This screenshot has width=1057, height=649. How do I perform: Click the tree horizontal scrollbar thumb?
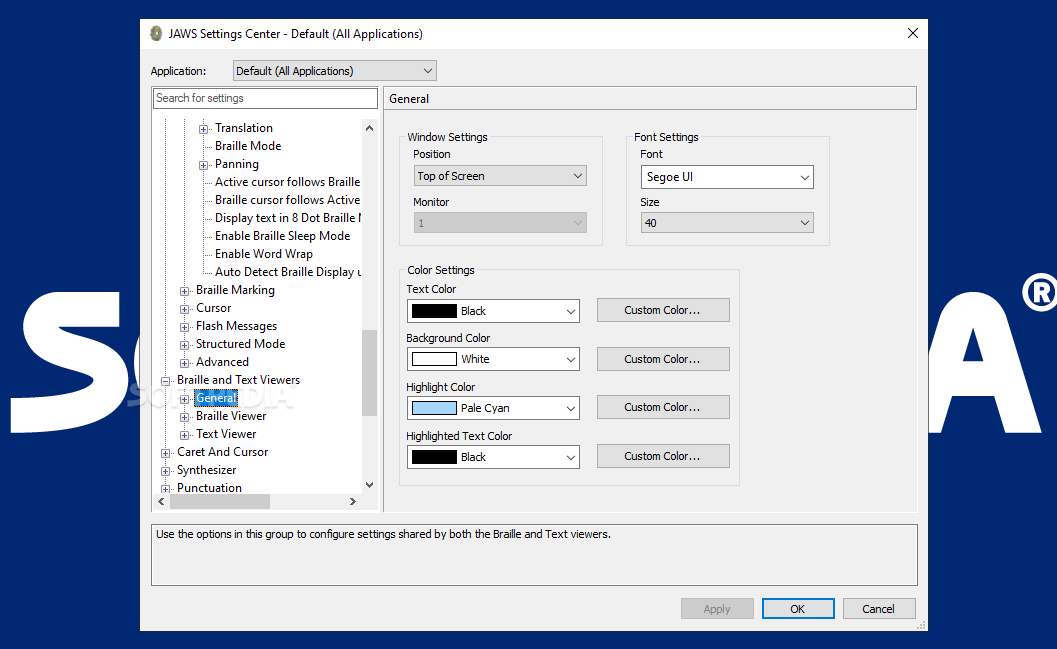(220, 501)
